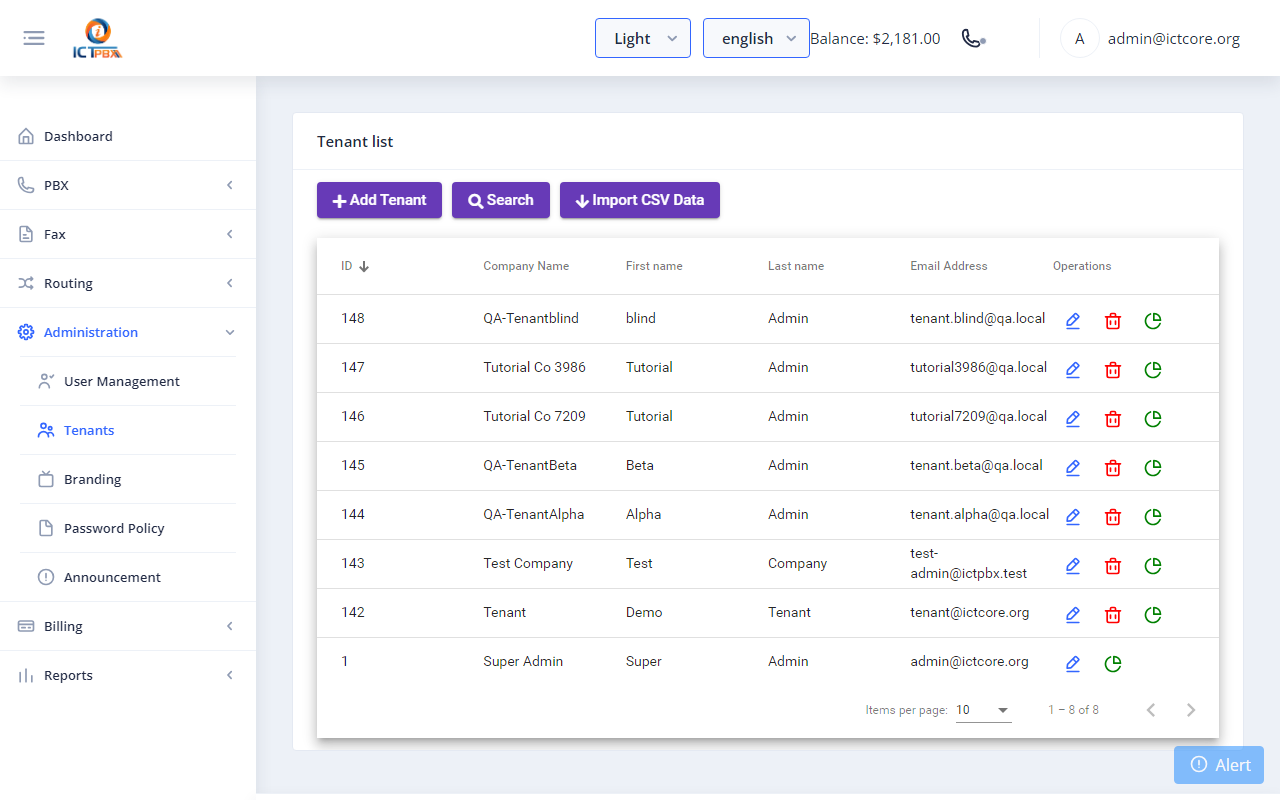1280x800 pixels.
Task: Sort by Company Name column header
Action: [x=526, y=266]
